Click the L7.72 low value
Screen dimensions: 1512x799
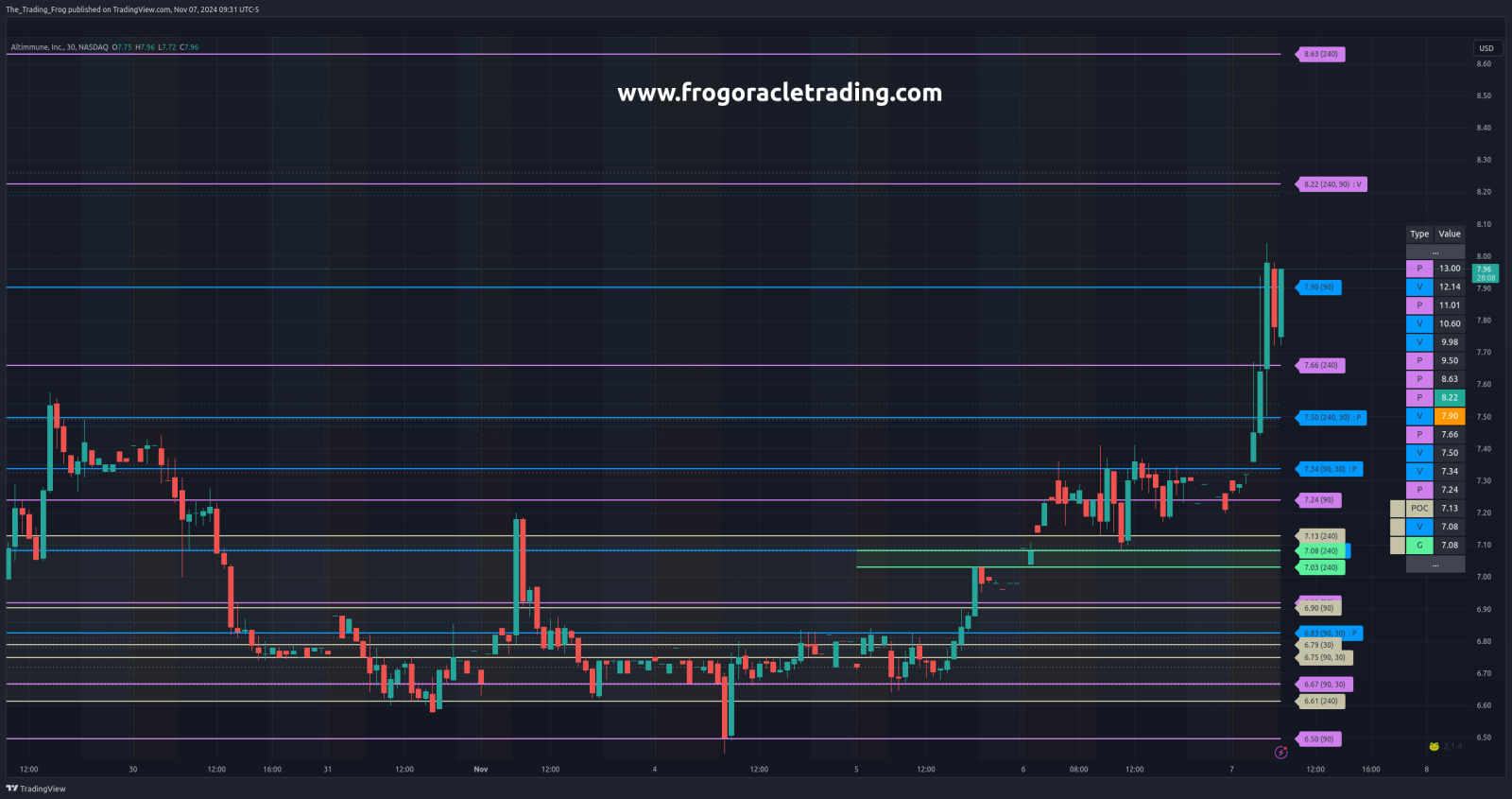[x=167, y=47]
